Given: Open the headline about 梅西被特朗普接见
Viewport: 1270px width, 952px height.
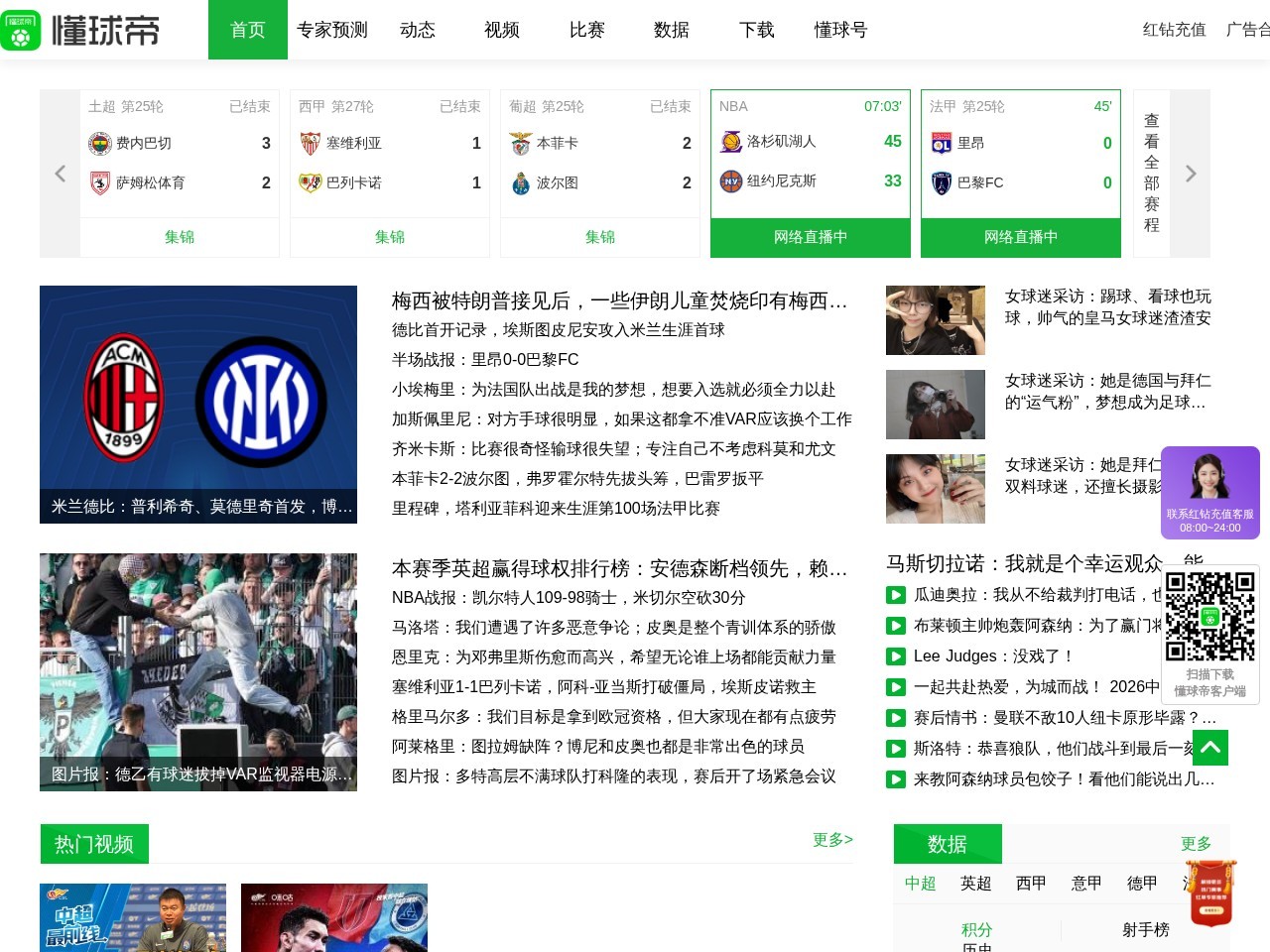Looking at the screenshot, I should pyautogui.click(x=620, y=300).
